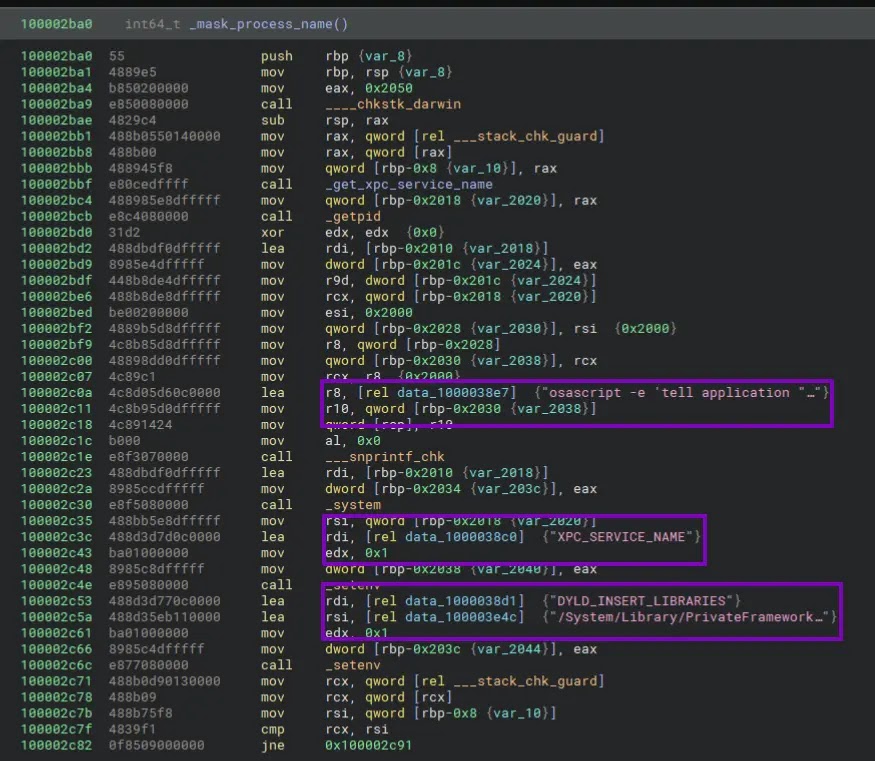Viewport: 875px width, 761px height.
Task: Click address 100002ba1 in the address column
Action: click(x=56, y=72)
